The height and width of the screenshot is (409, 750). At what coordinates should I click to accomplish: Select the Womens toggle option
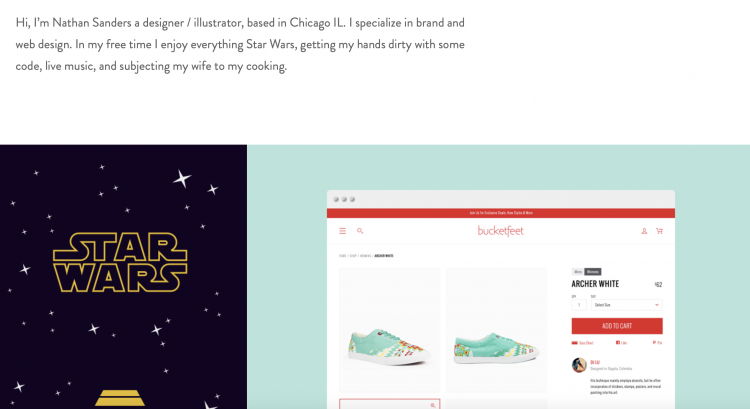pyautogui.click(x=593, y=272)
